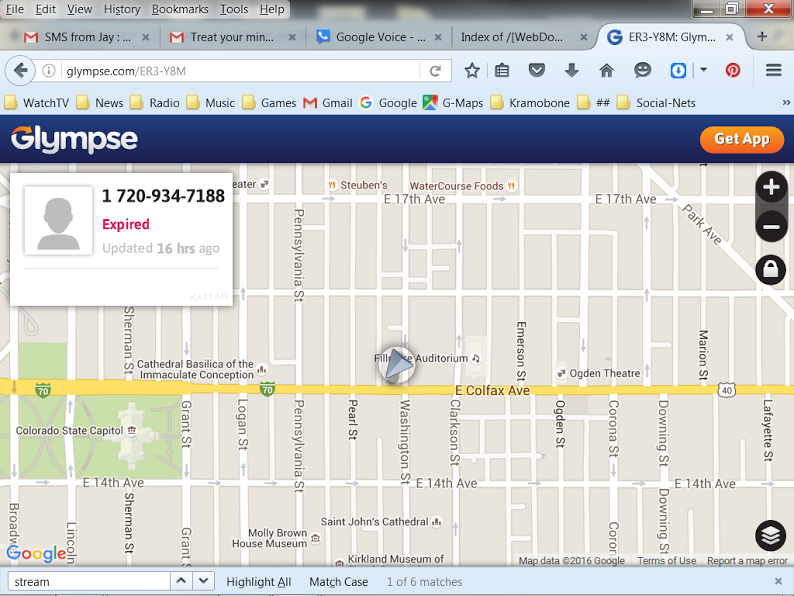Click Report a map error link

click(747, 561)
